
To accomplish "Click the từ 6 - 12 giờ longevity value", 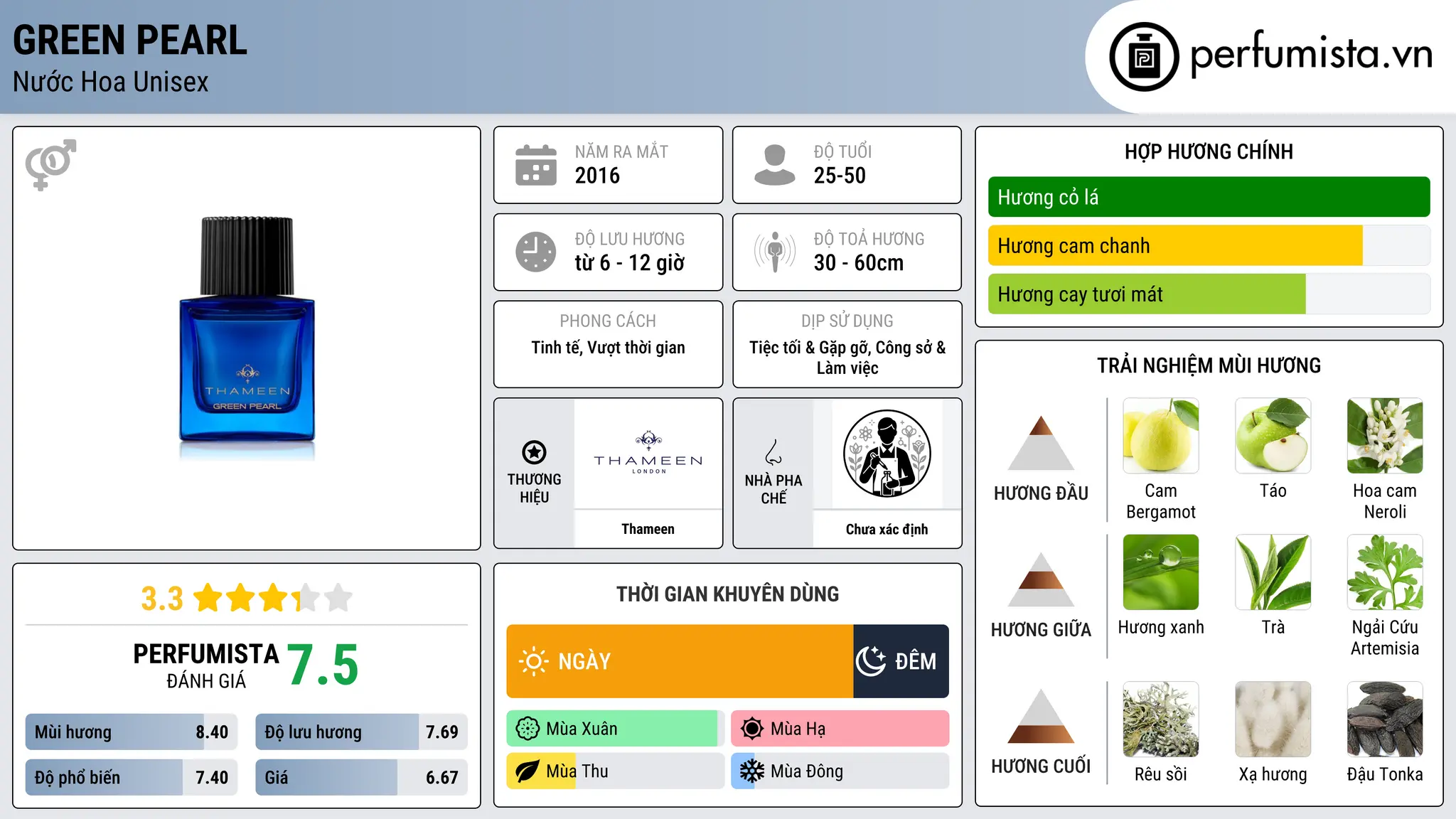I will (630, 263).
